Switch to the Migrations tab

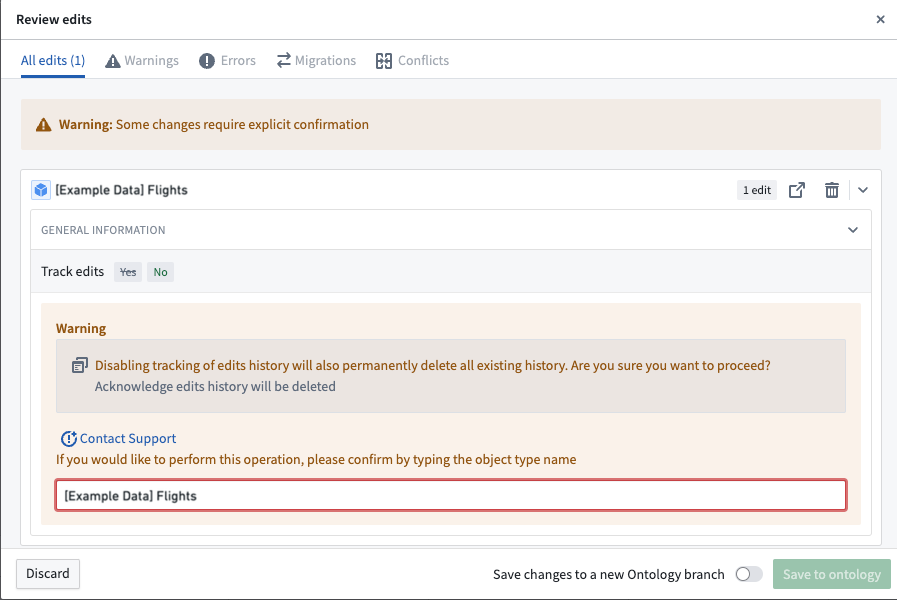coord(316,61)
